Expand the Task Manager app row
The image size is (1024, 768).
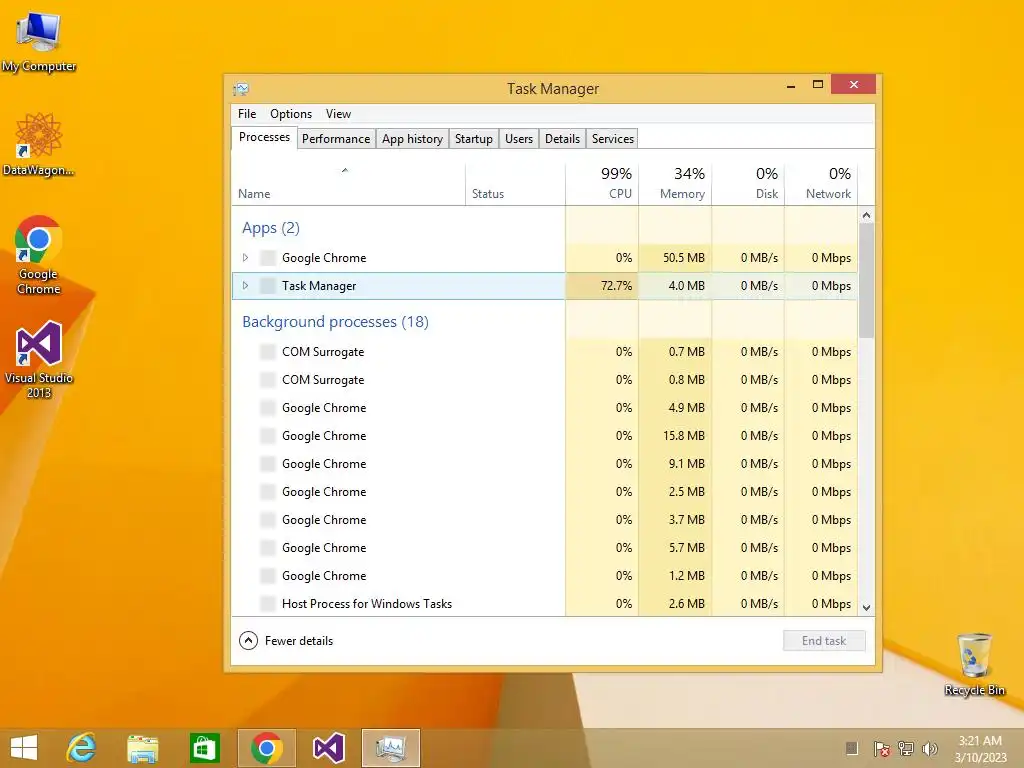(246, 286)
